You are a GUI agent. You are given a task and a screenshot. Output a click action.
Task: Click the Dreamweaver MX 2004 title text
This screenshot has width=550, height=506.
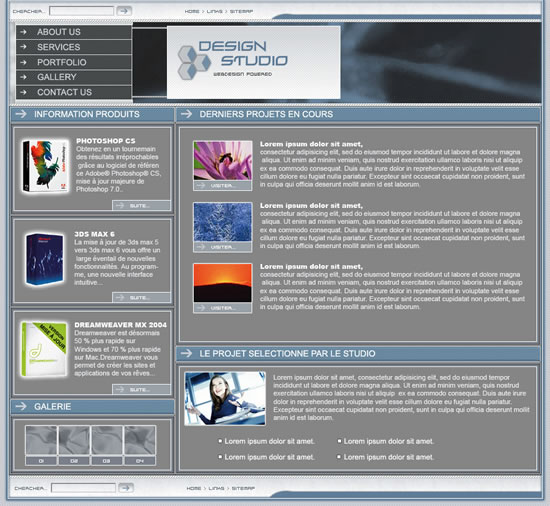pyautogui.click(x=120, y=325)
